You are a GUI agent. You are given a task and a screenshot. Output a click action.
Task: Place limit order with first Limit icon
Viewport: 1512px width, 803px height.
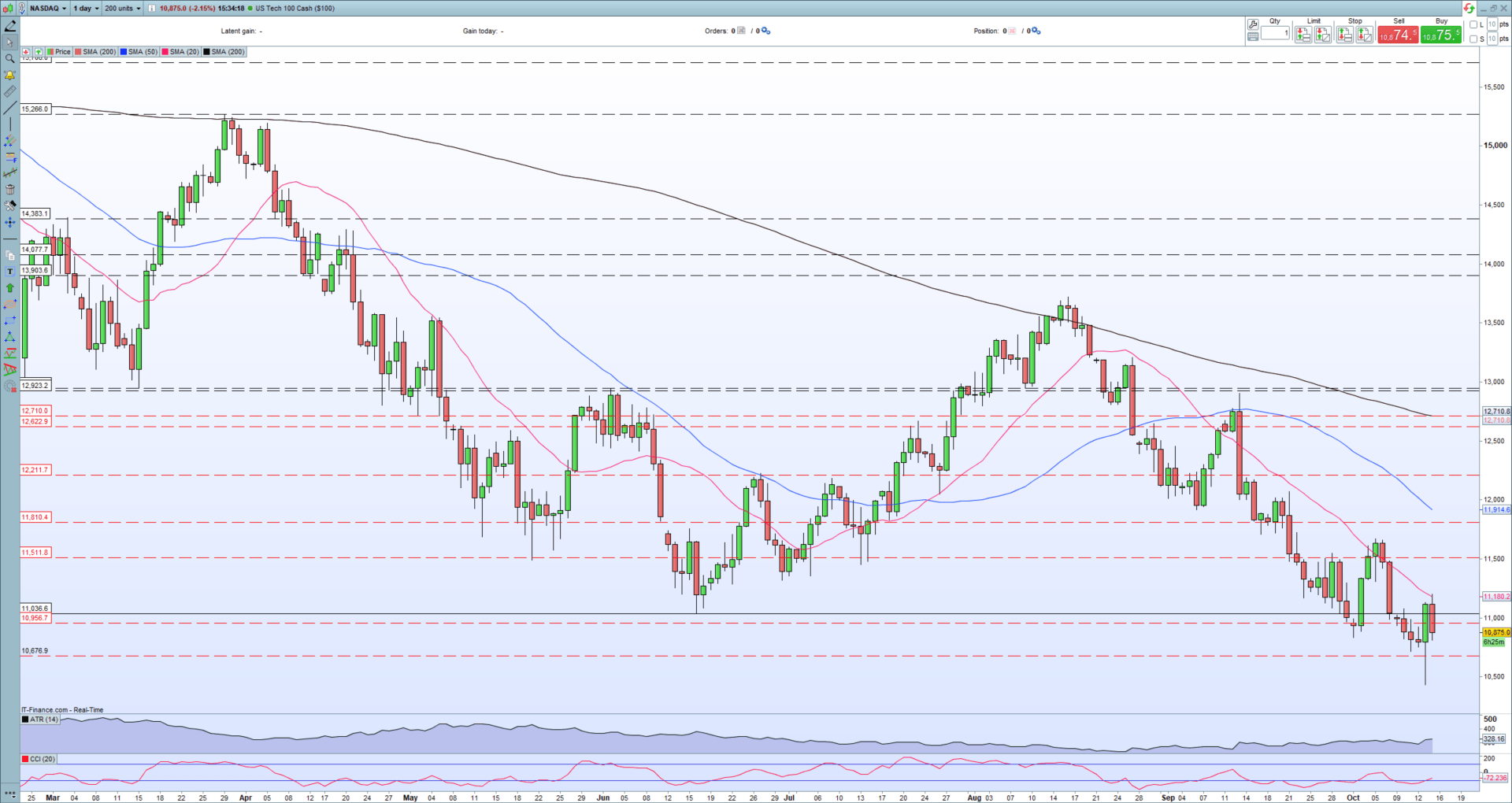1303,35
